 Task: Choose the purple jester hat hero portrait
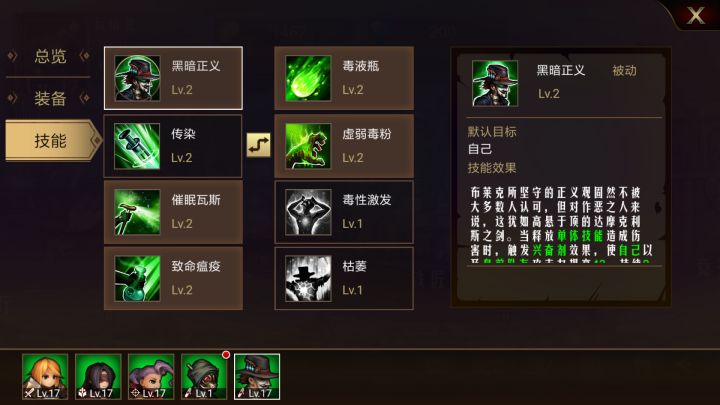pos(151,377)
